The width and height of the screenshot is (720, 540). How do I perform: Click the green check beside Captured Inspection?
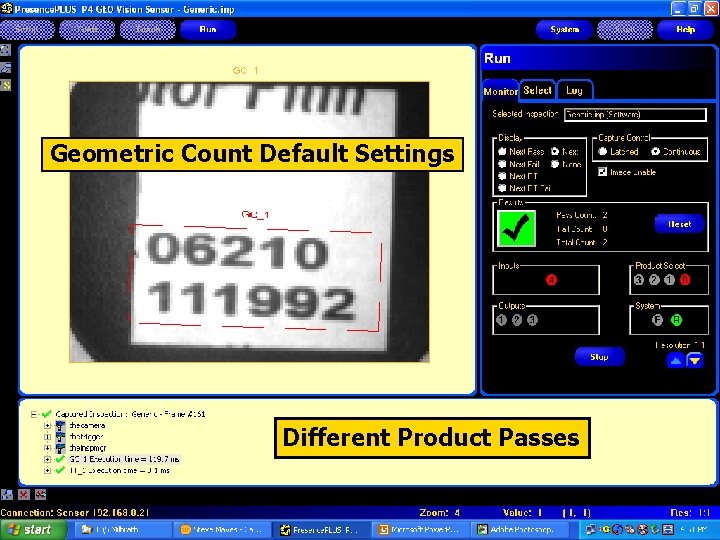46,414
